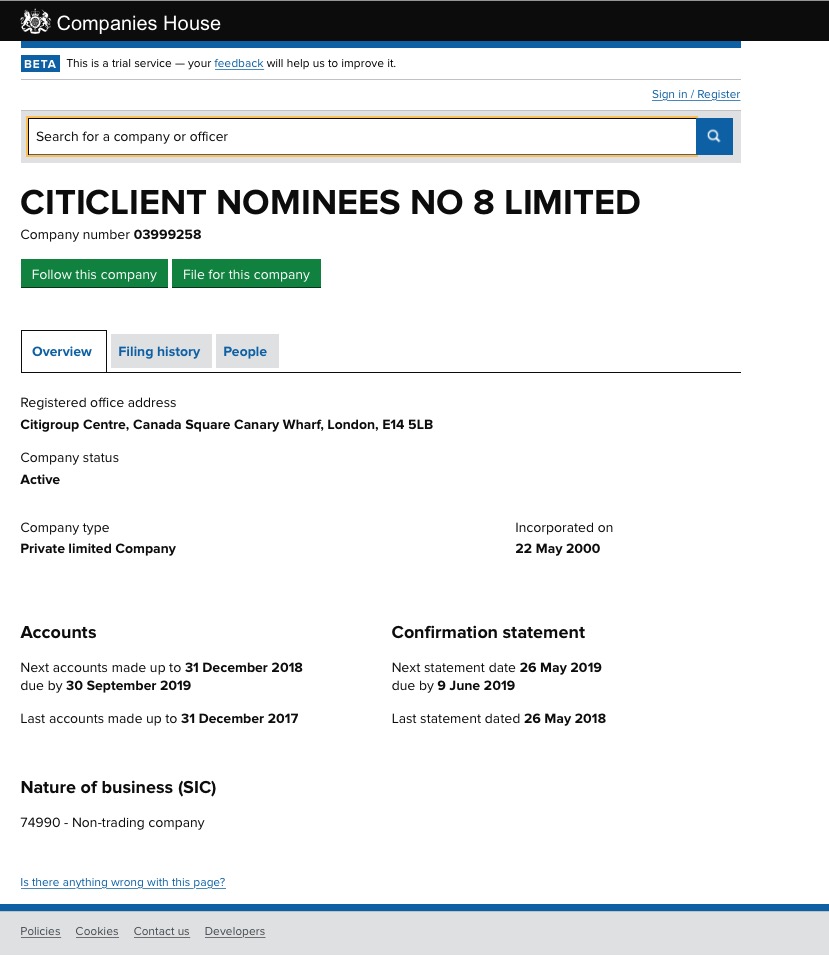The image size is (829, 955).
Task: Click the company number 03999258
Action: [x=168, y=235]
